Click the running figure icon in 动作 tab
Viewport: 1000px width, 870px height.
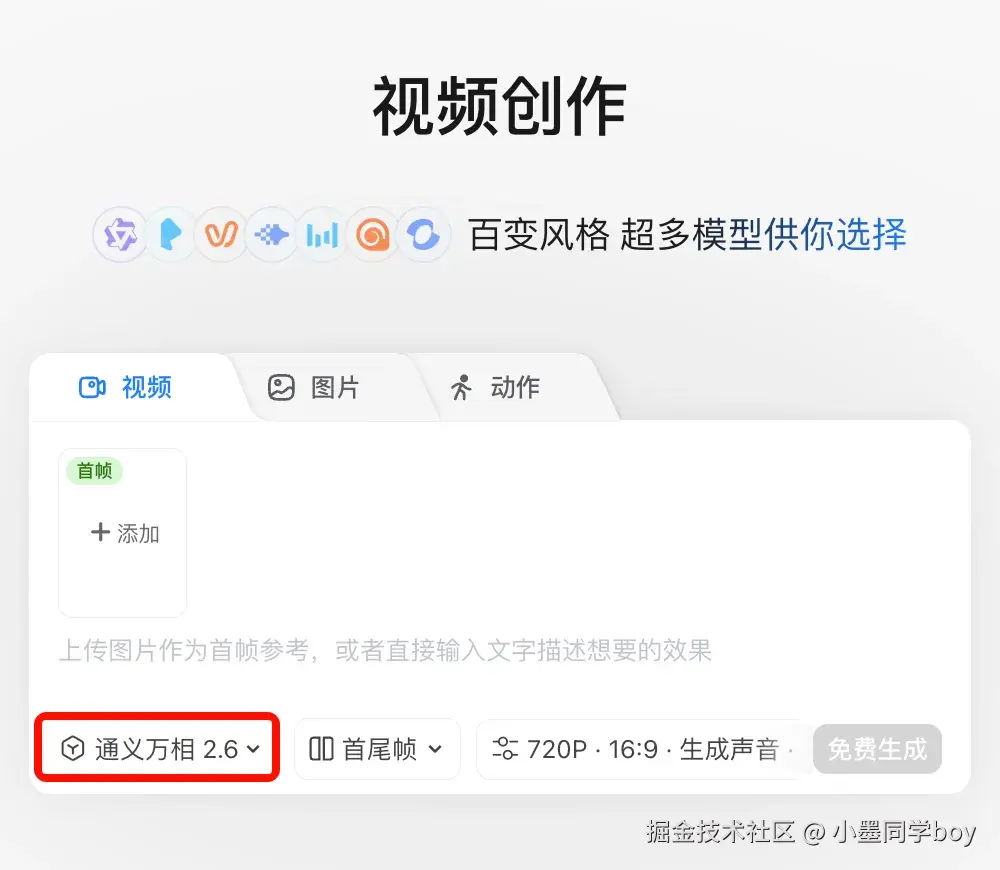pos(461,387)
